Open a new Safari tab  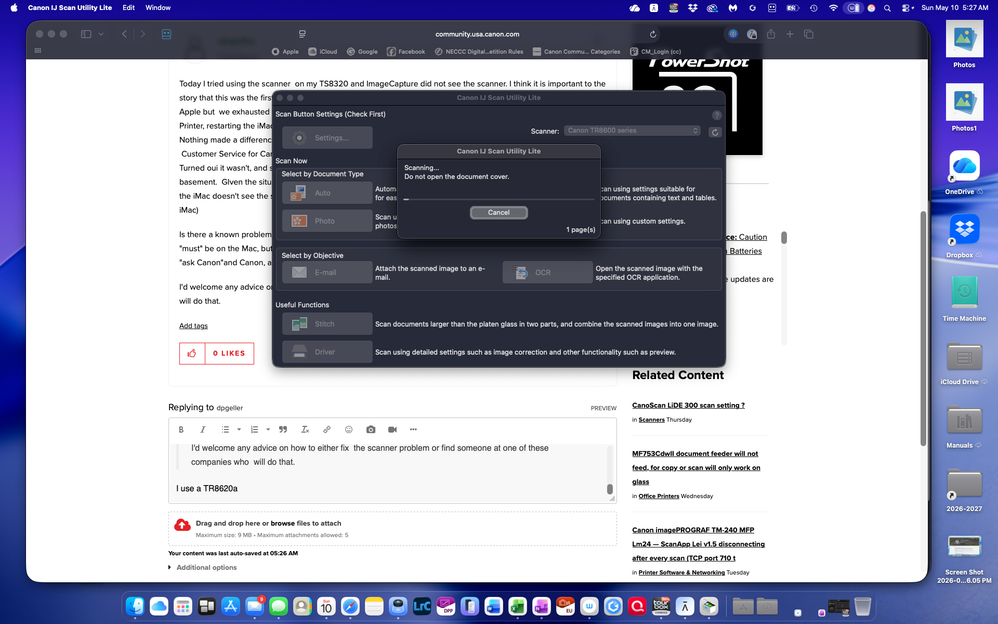pos(790,34)
